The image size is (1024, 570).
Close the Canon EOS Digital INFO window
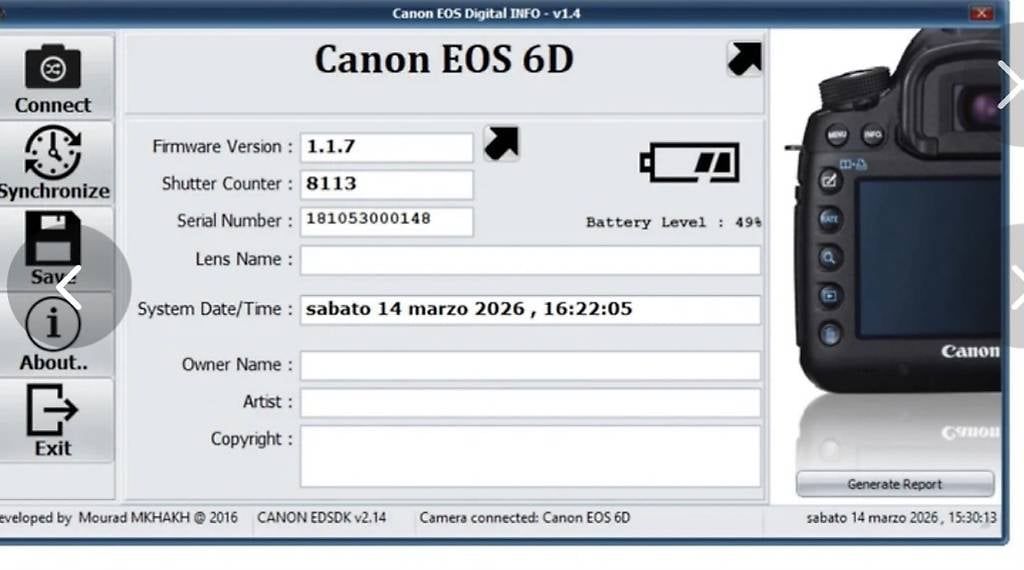[981, 13]
